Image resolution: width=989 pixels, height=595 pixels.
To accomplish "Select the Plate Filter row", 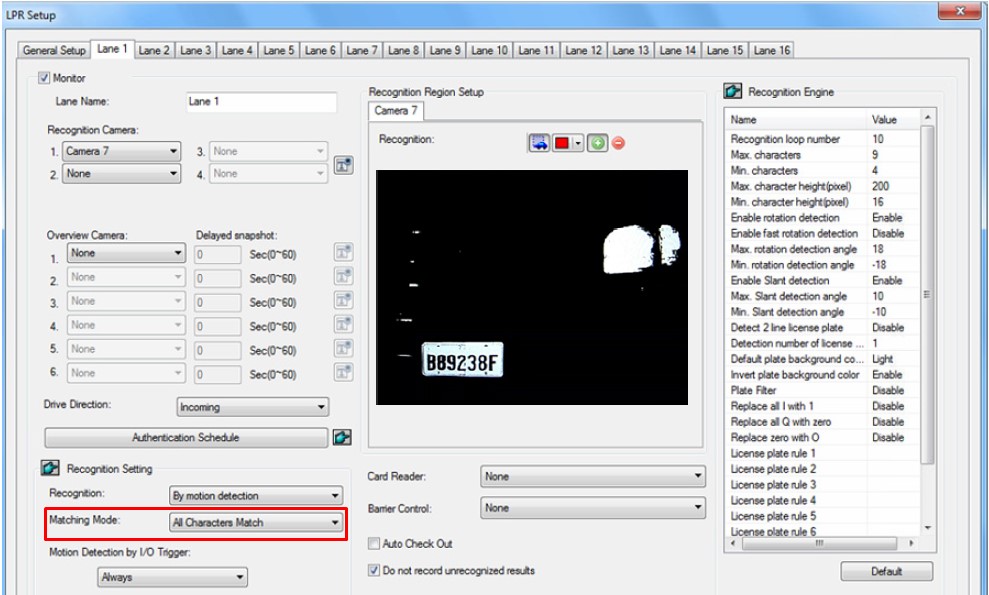I will (824, 390).
